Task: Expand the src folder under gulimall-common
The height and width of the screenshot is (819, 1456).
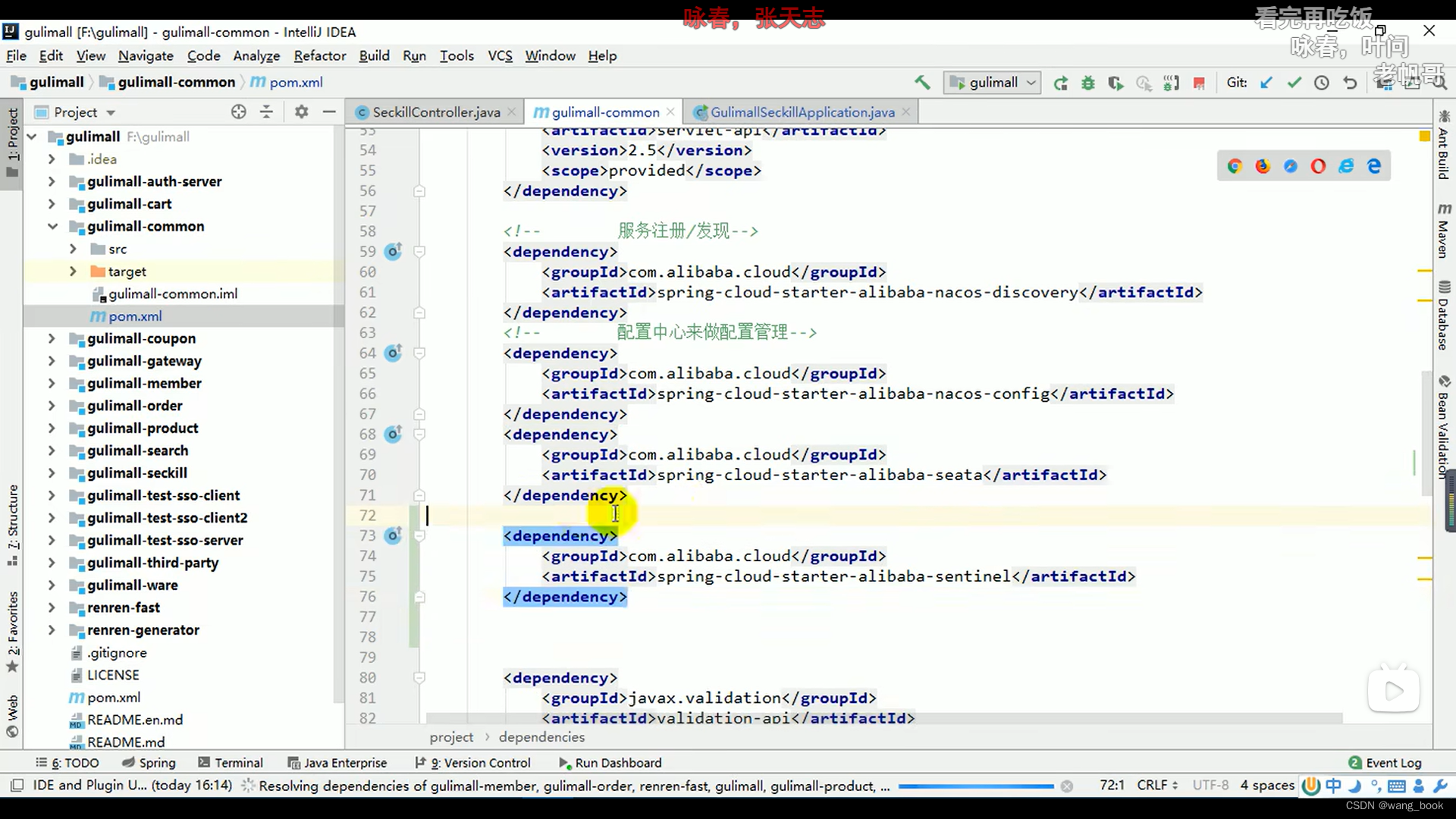Action: tap(73, 249)
